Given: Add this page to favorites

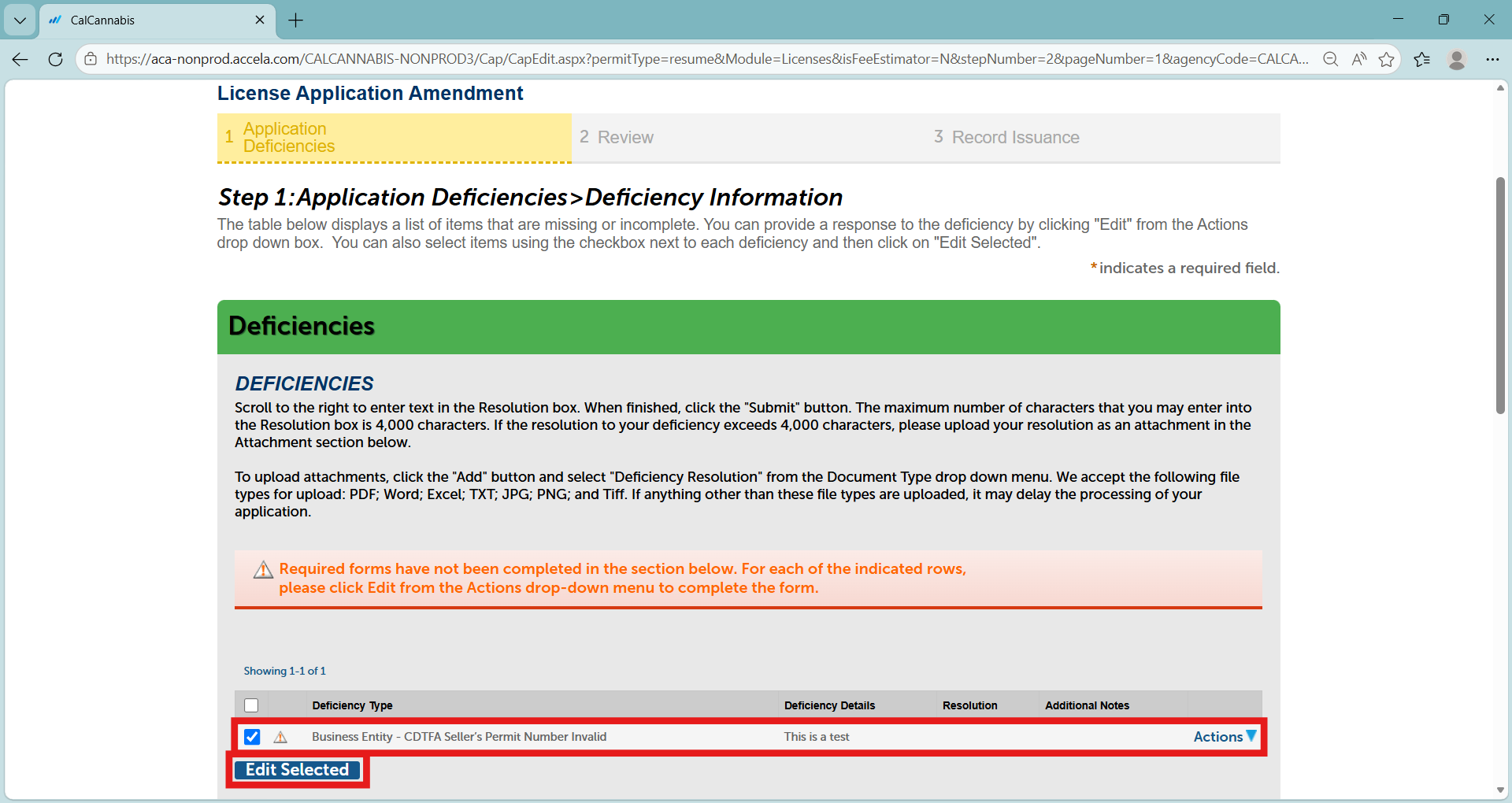Looking at the screenshot, I should 1387,59.
